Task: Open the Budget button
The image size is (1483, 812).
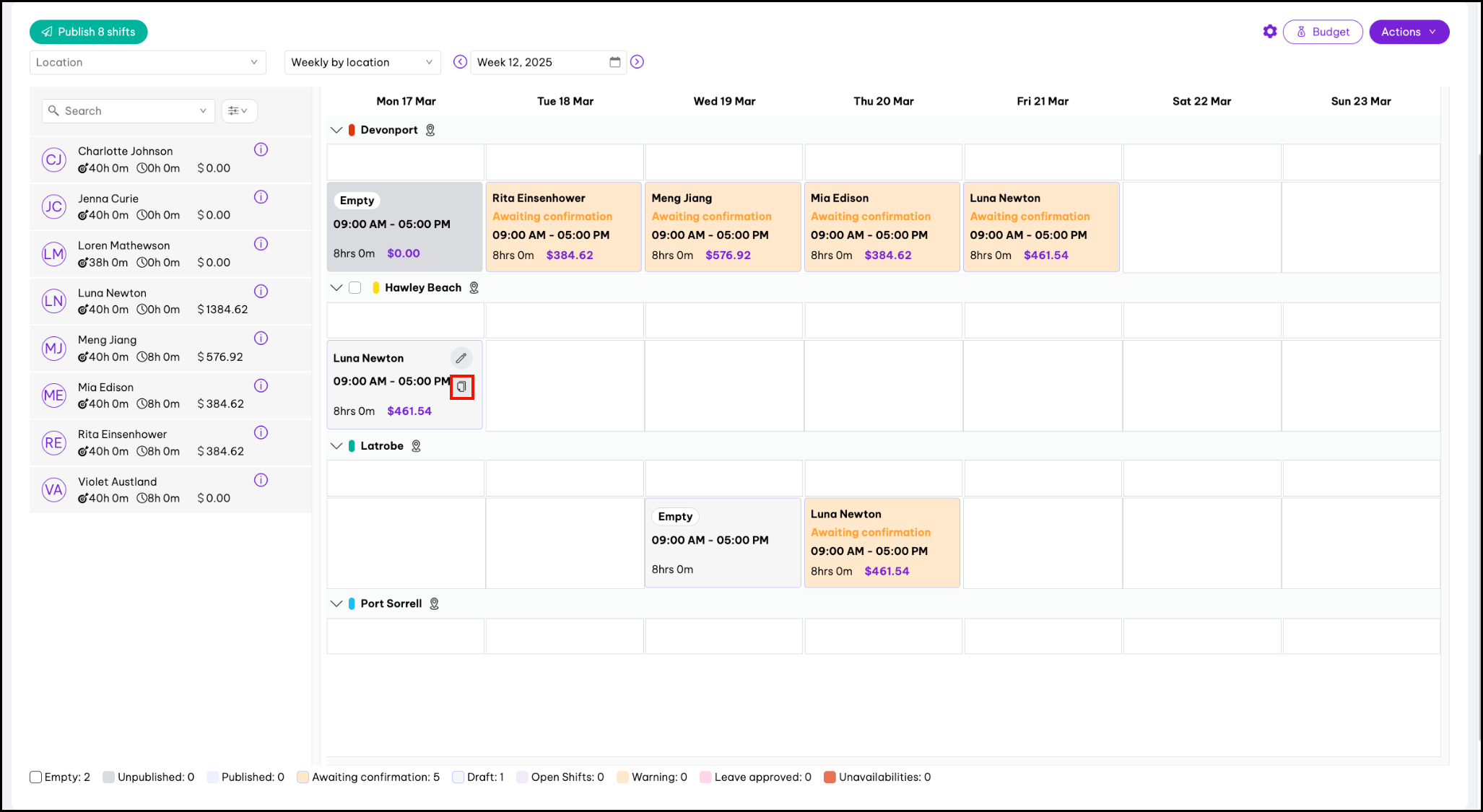Action: 1323,32
